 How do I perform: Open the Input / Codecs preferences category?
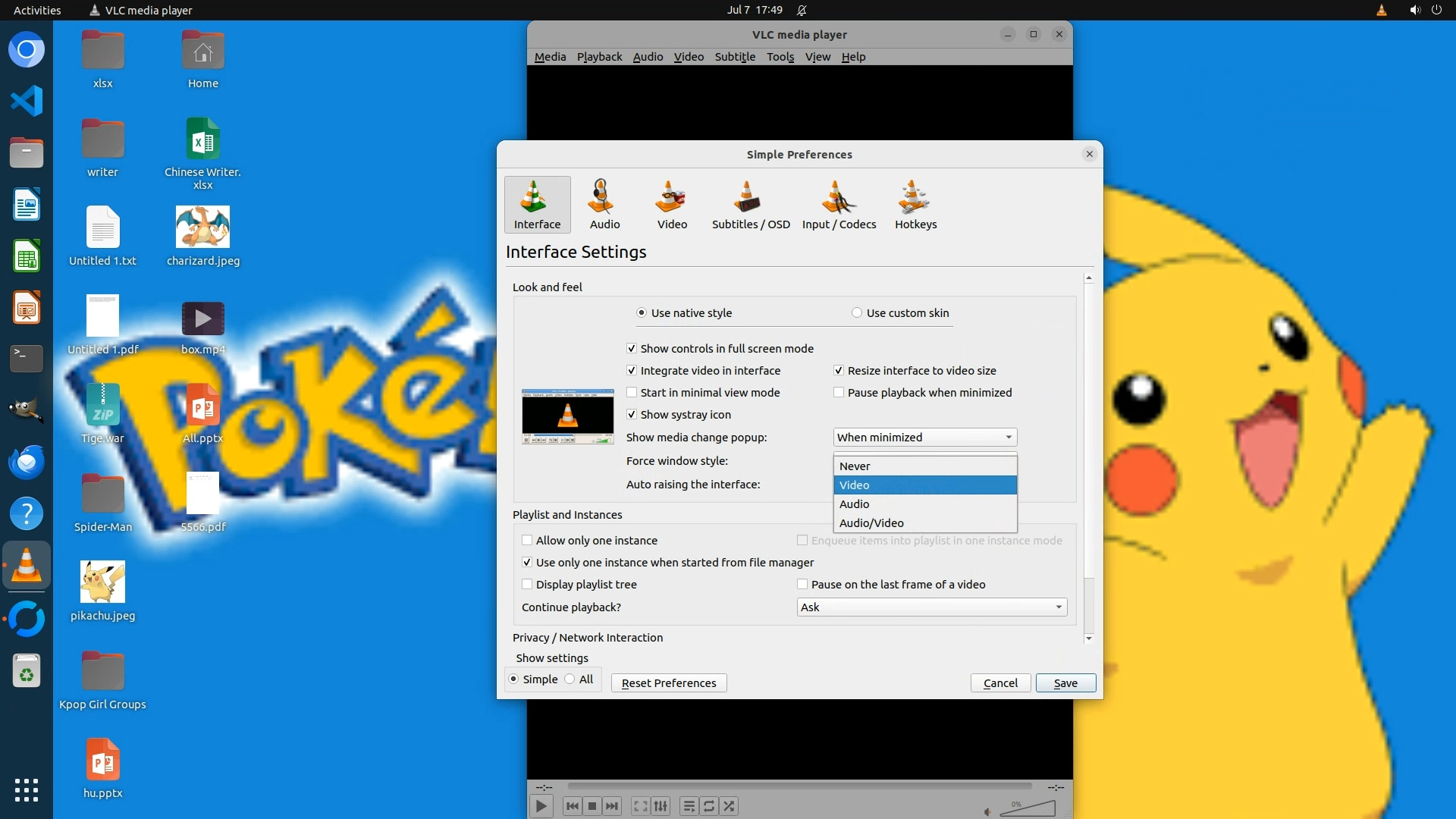coord(839,205)
